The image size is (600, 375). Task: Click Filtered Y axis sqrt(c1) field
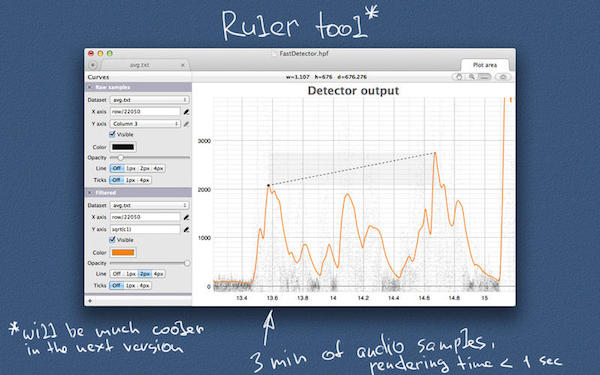pyautogui.click(x=145, y=230)
